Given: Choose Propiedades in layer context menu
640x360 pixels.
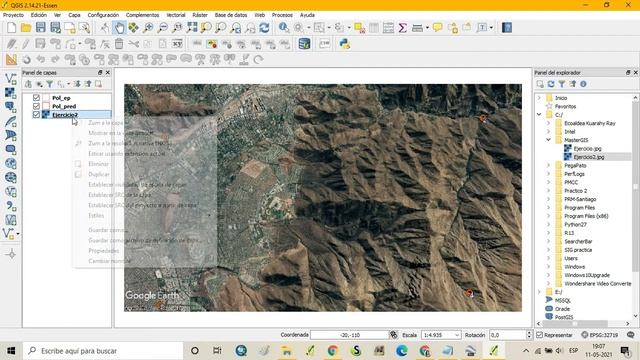Looking at the screenshot, I should click(x=104, y=251).
